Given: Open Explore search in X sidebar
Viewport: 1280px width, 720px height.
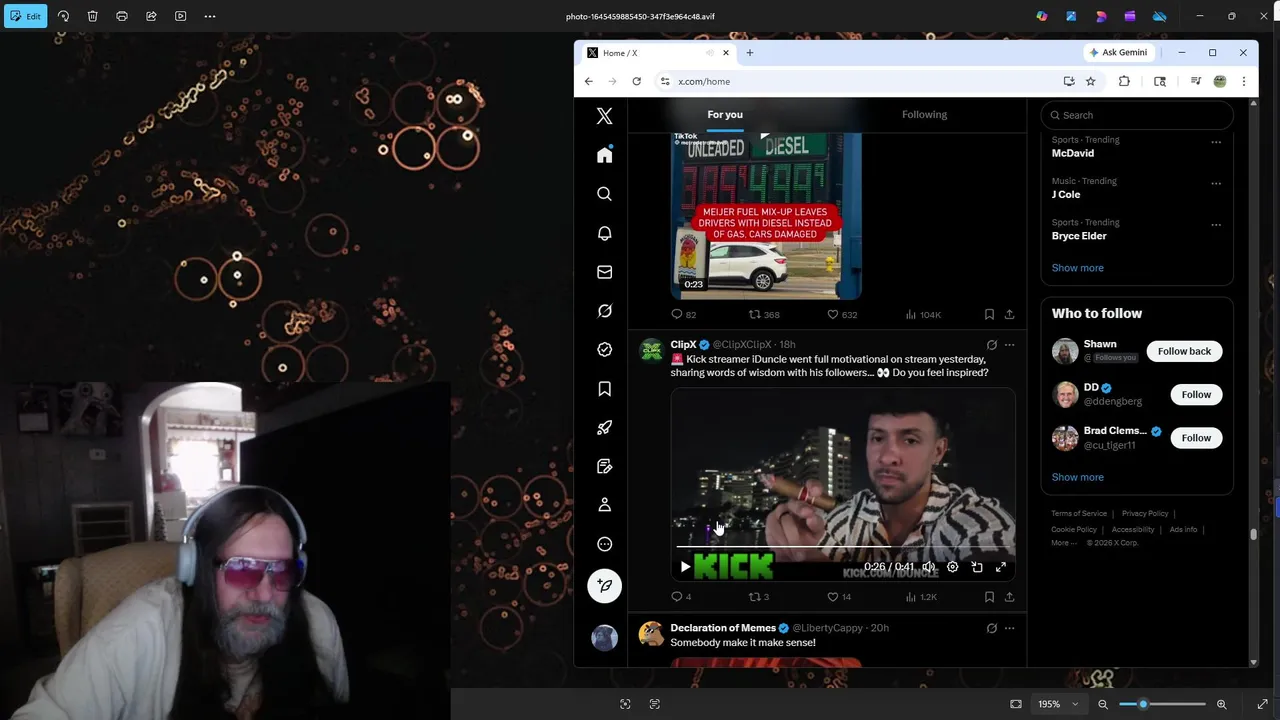Looking at the screenshot, I should pyautogui.click(x=604, y=194).
